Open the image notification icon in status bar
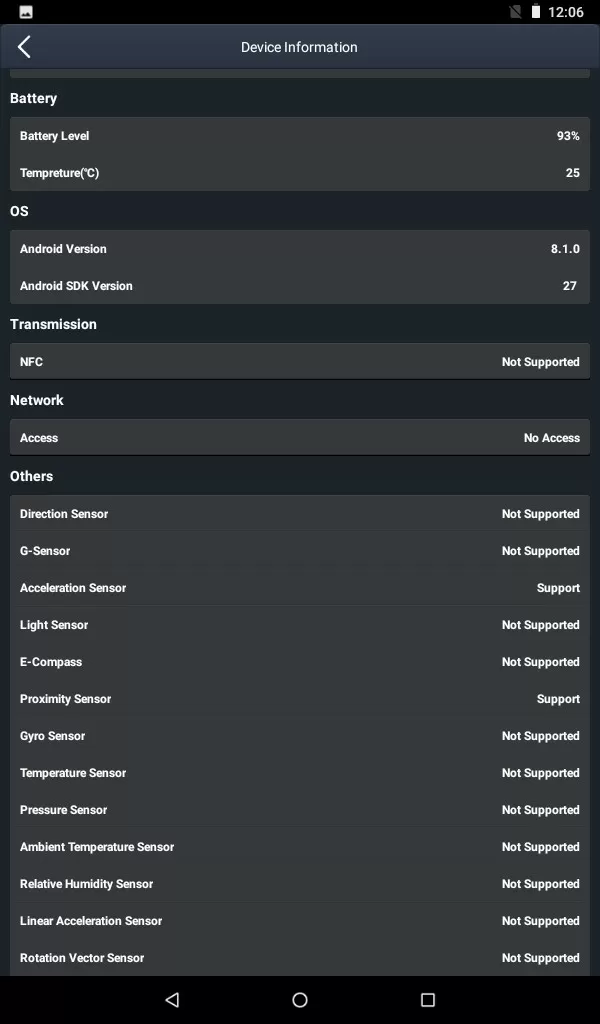Image resolution: width=600 pixels, height=1024 pixels. (x=26, y=12)
